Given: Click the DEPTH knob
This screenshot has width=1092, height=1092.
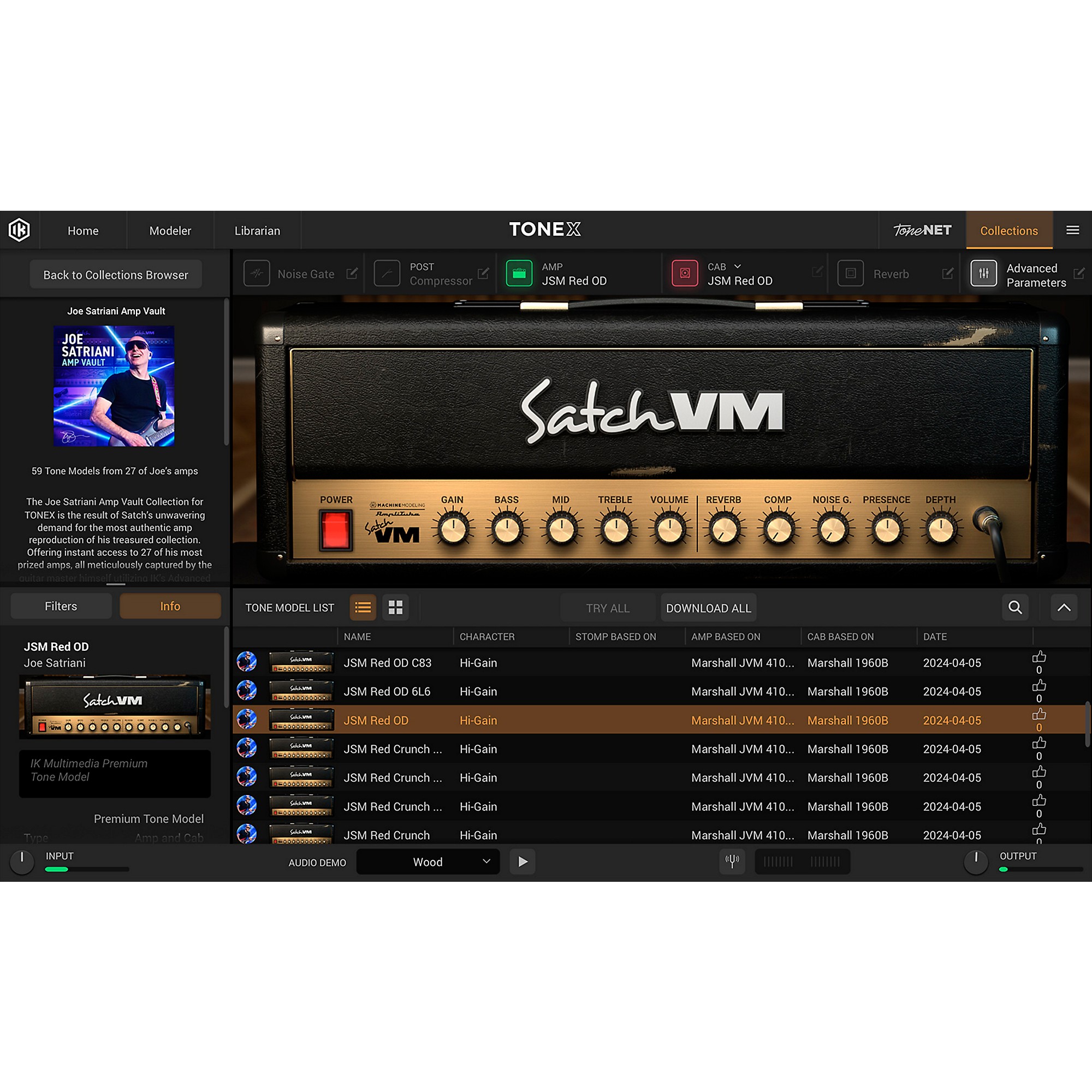Looking at the screenshot, I should (x=941, y=530).
